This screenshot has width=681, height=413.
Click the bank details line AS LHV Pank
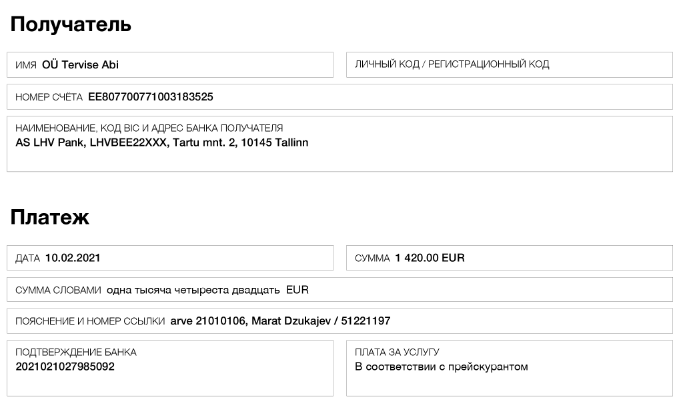(x=162, y=142)
